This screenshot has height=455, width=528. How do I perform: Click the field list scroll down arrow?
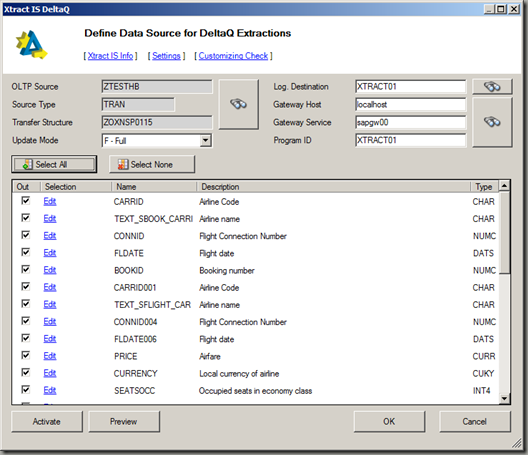pos(504,398)
